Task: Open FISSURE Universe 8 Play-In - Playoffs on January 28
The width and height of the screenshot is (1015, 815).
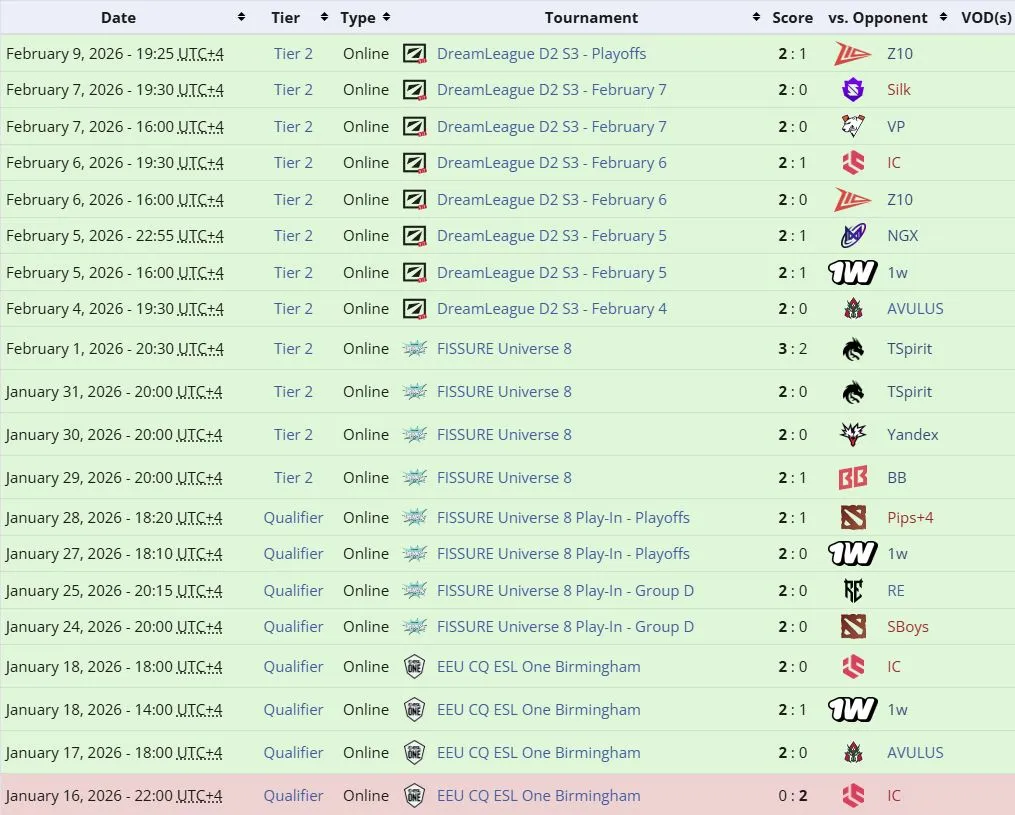Action: pos(563,518)
